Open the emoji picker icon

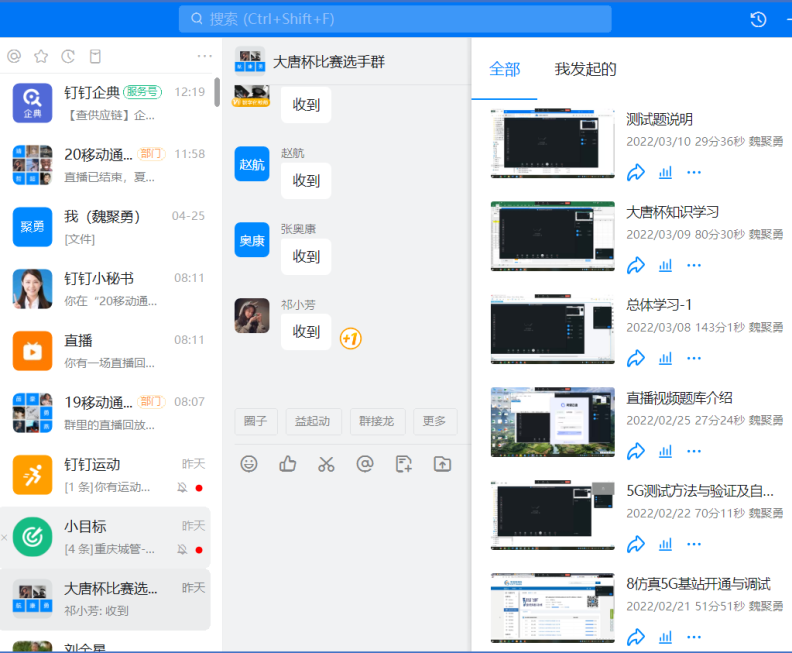tap(249, 464)
